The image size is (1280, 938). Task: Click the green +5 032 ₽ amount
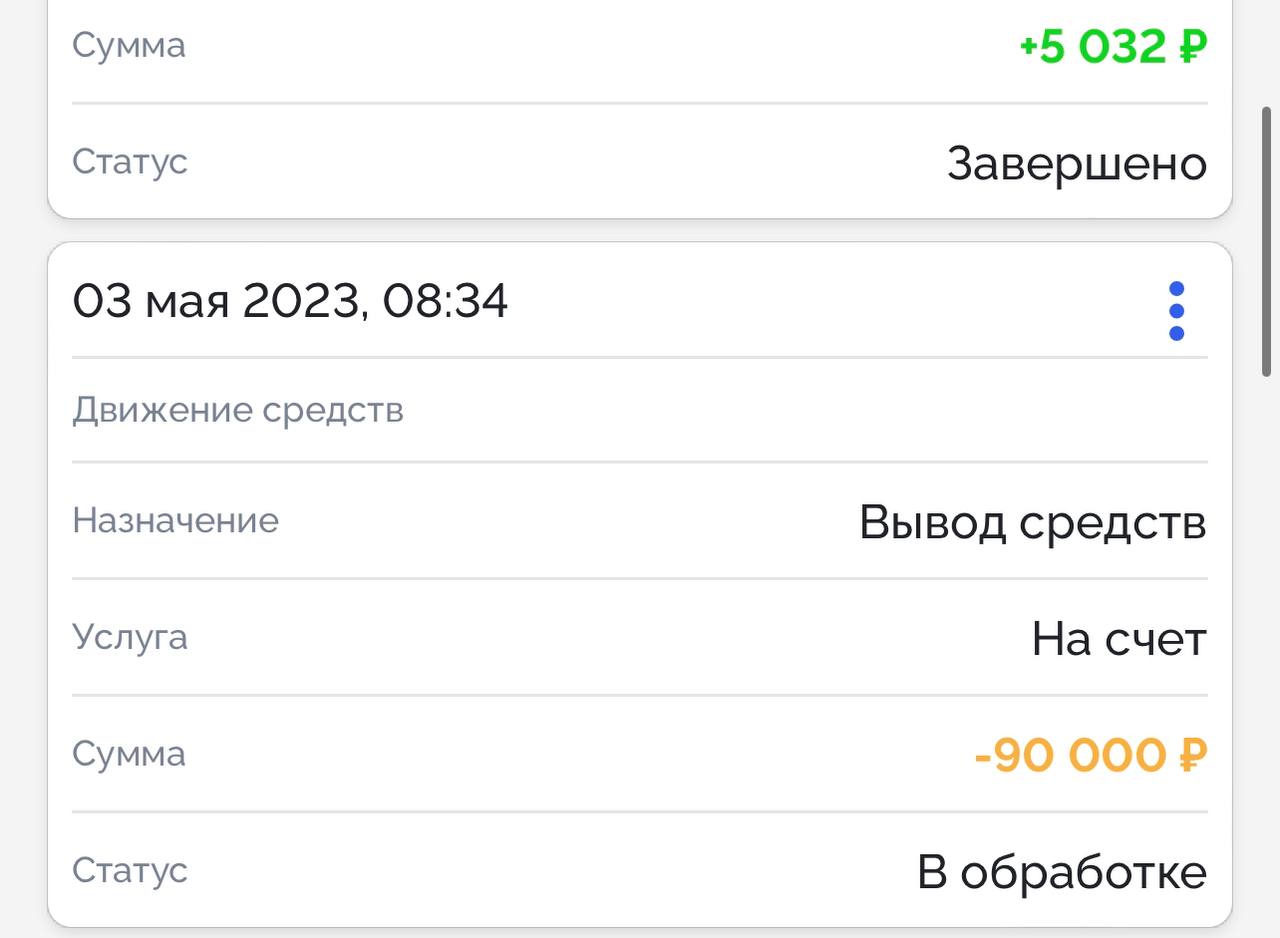click(1112, 46)
